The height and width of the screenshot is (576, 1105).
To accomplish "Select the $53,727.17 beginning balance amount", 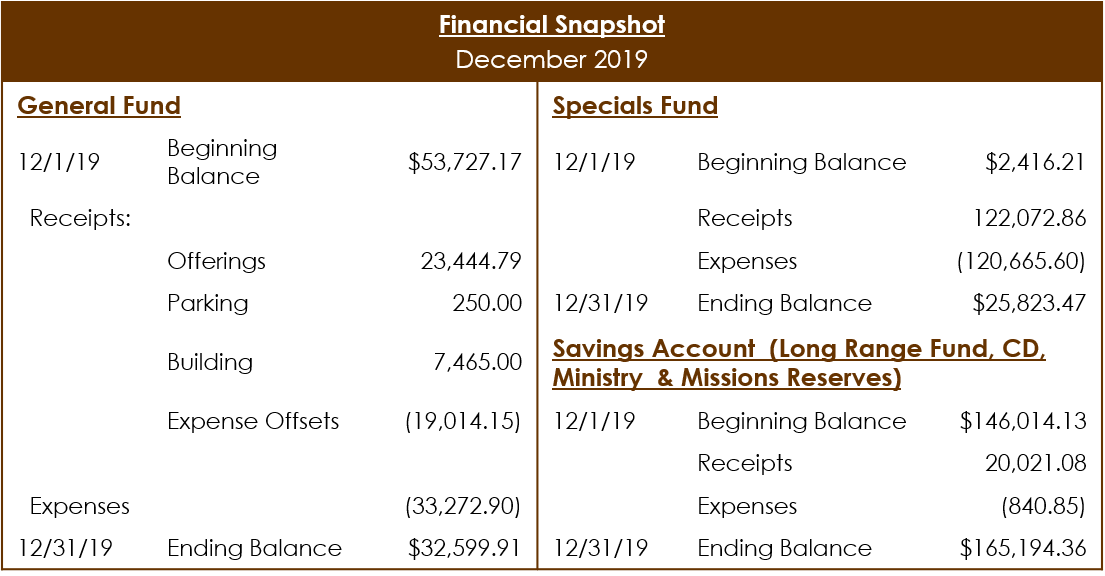I will click(464, 162).
